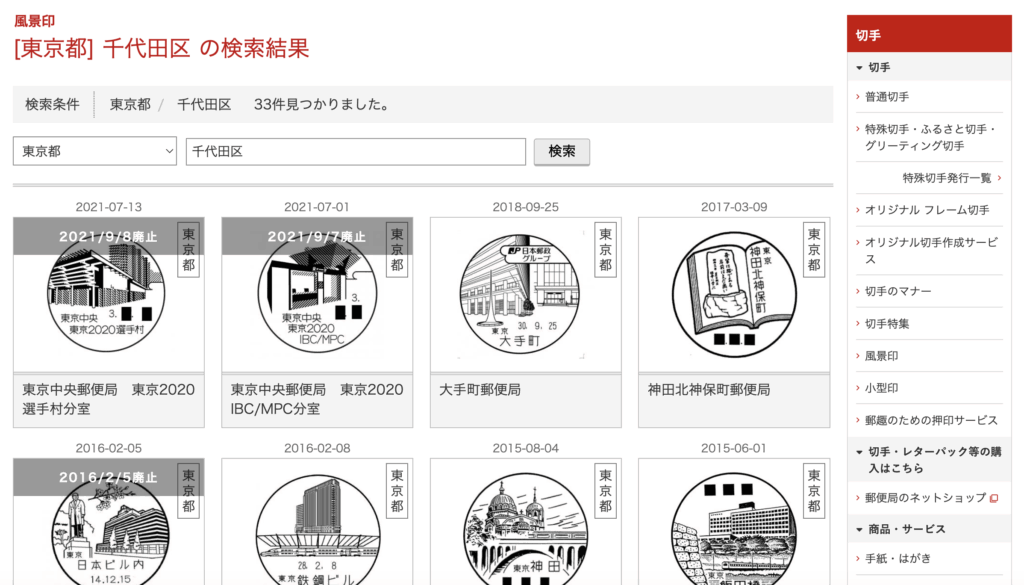Open 特殊切手発行一覧 link
Screen dimensions: 1024x585
pyautogui.click(x=947, y=178)
